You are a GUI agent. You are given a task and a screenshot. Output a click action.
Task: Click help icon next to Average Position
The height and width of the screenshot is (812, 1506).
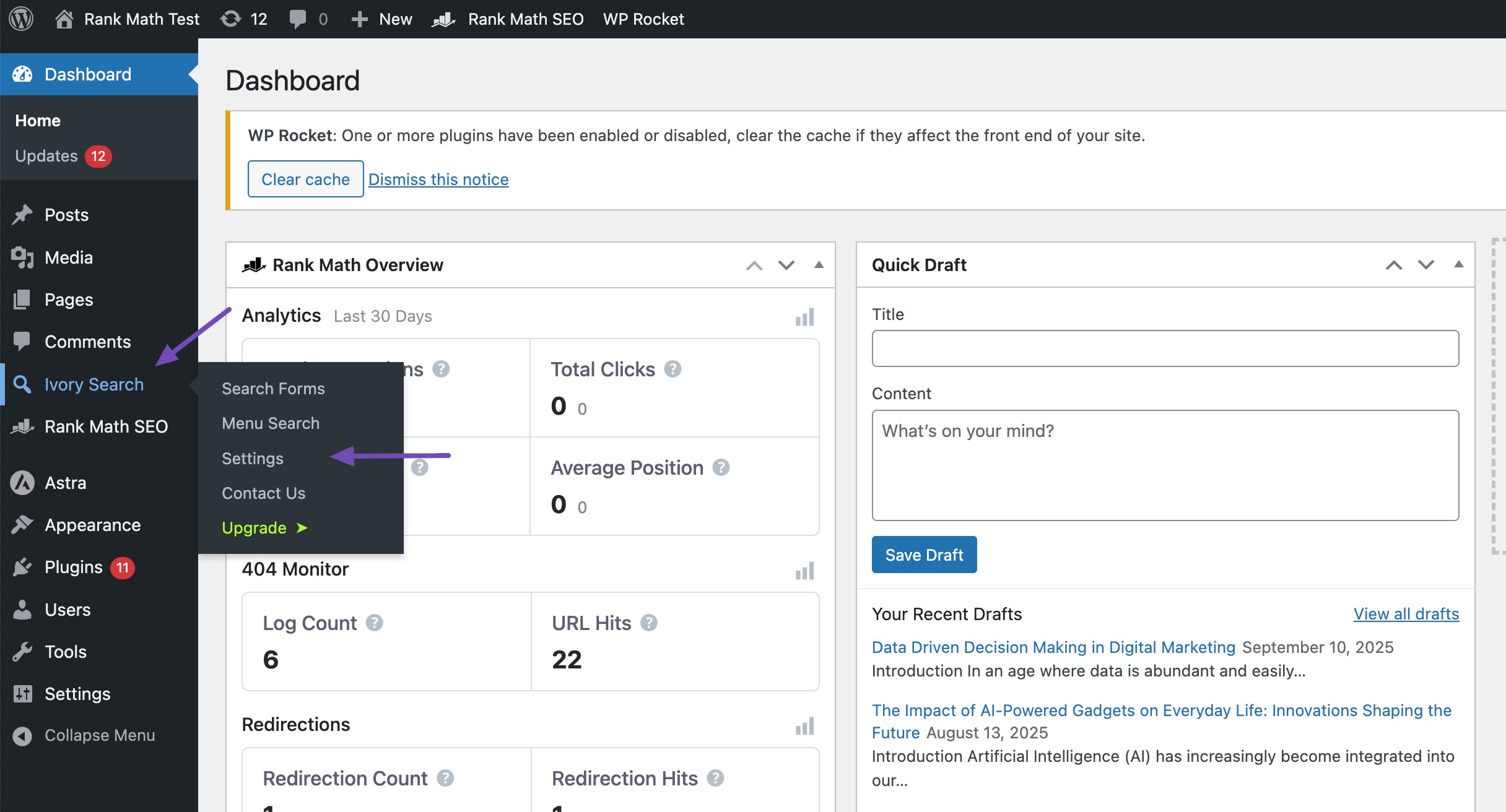click(x=721, y=467)
